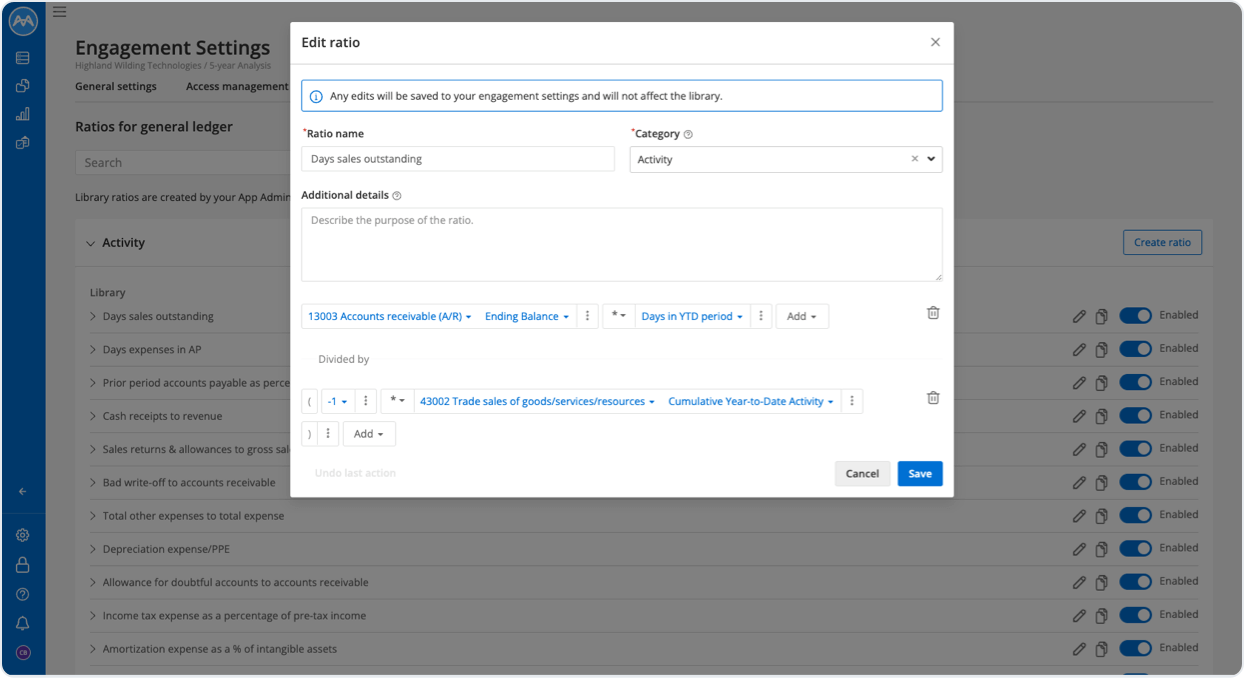Clear the Activity category selection
Image resolution: width=1244 pixels, height=678 pixels.
pos(914,159)
